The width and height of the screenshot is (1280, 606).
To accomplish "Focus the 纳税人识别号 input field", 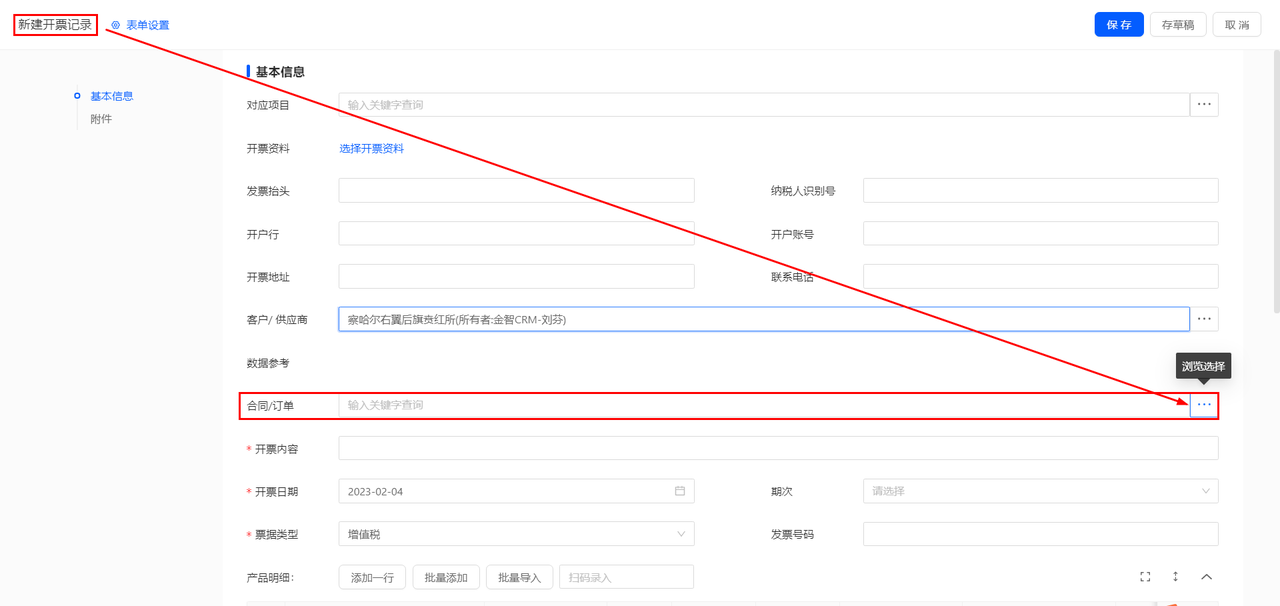I will (1040, 191).
